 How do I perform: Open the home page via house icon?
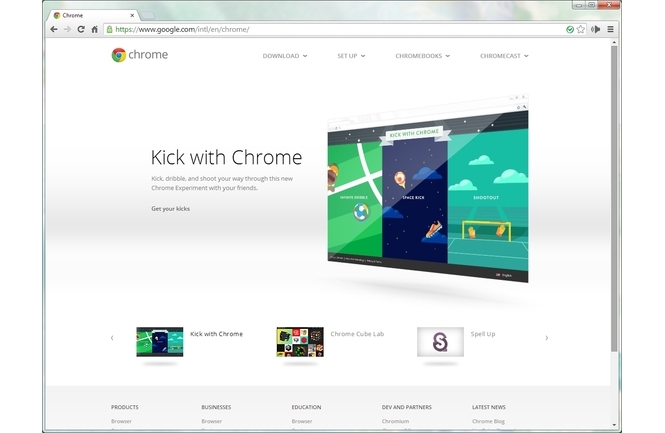click(x=95, y=29)
